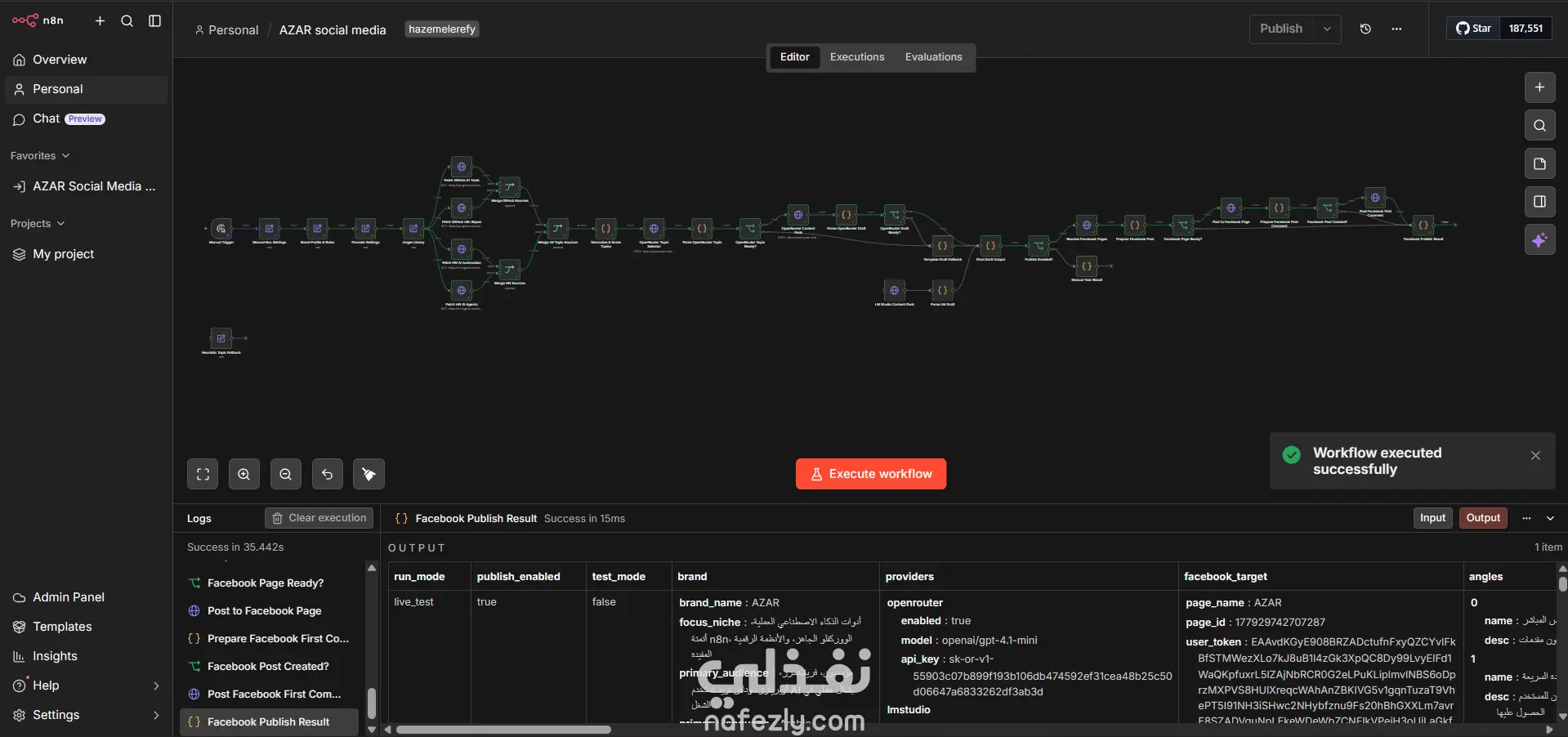Open workflow history

click(x=1365, y=29)
